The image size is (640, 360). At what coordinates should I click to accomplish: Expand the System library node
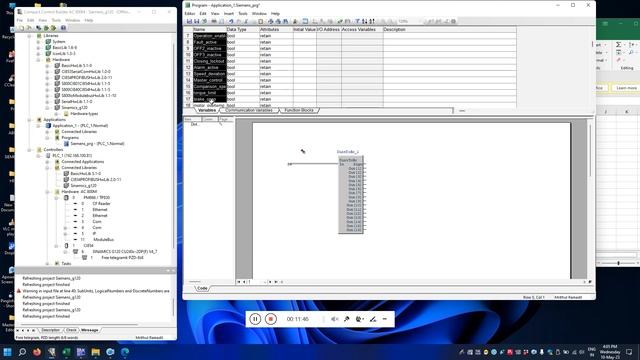coord(38,42)
